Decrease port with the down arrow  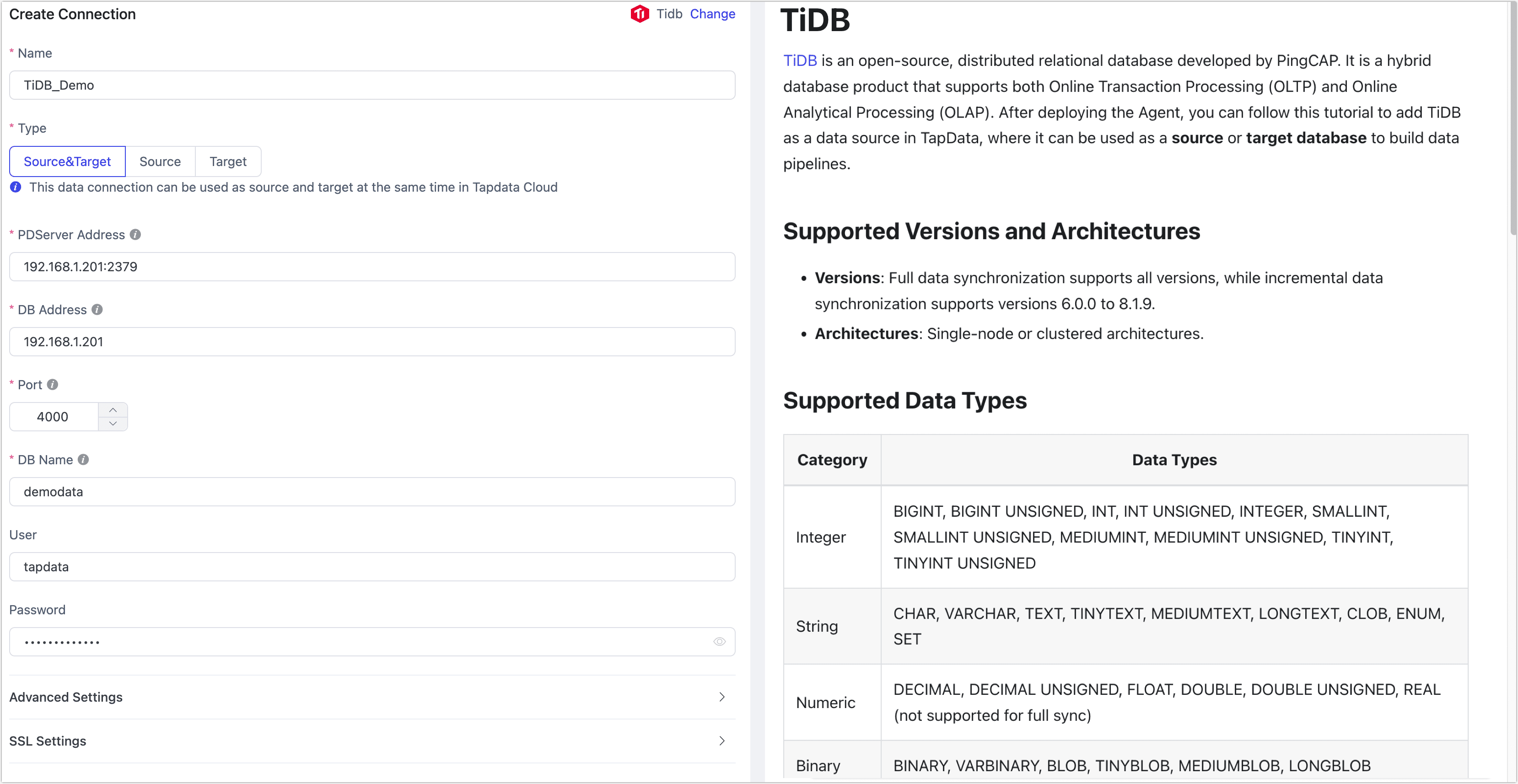[113, 424]
